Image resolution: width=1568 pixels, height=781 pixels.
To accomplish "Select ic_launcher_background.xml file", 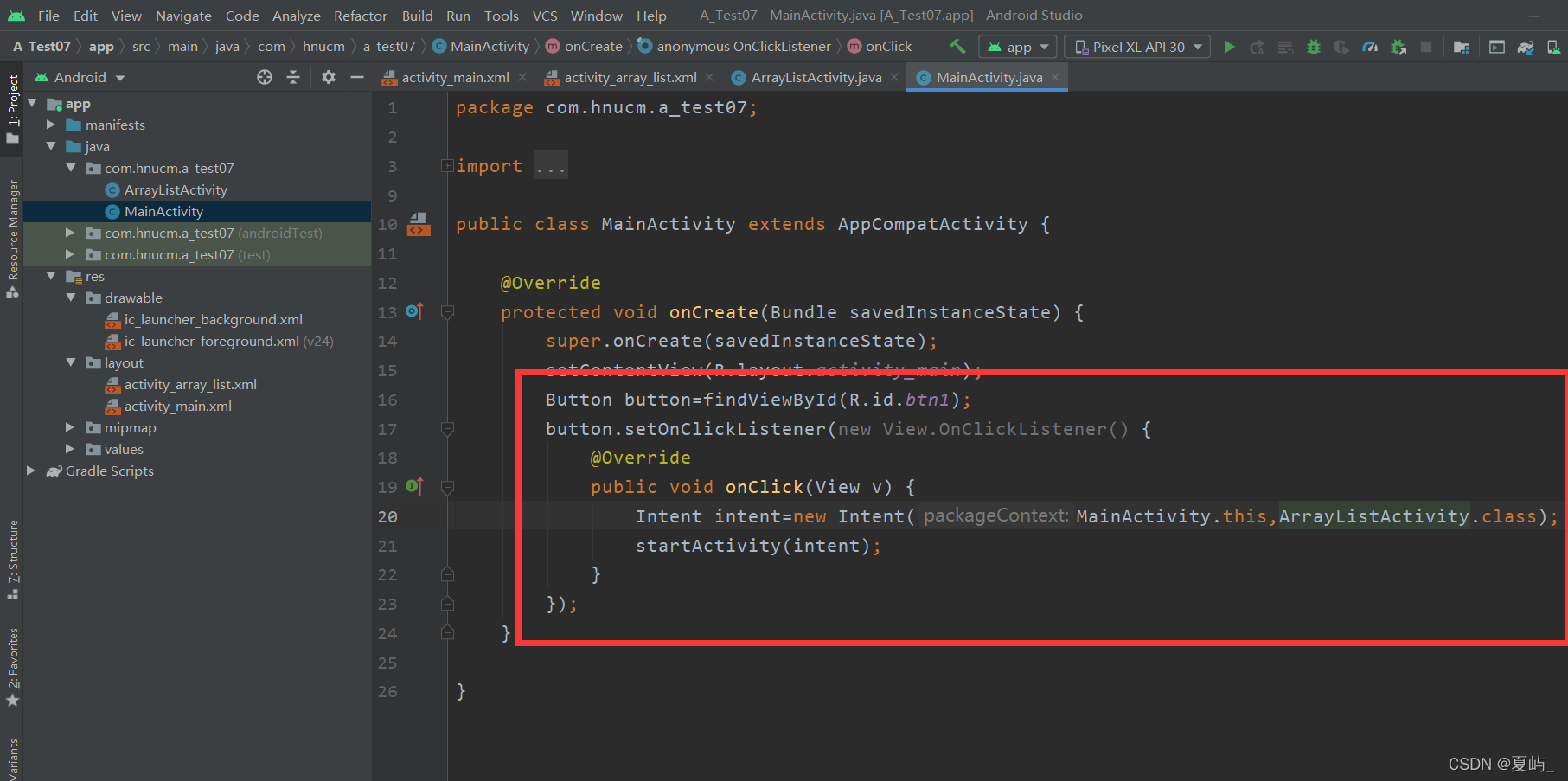I will tap(213, 319).
